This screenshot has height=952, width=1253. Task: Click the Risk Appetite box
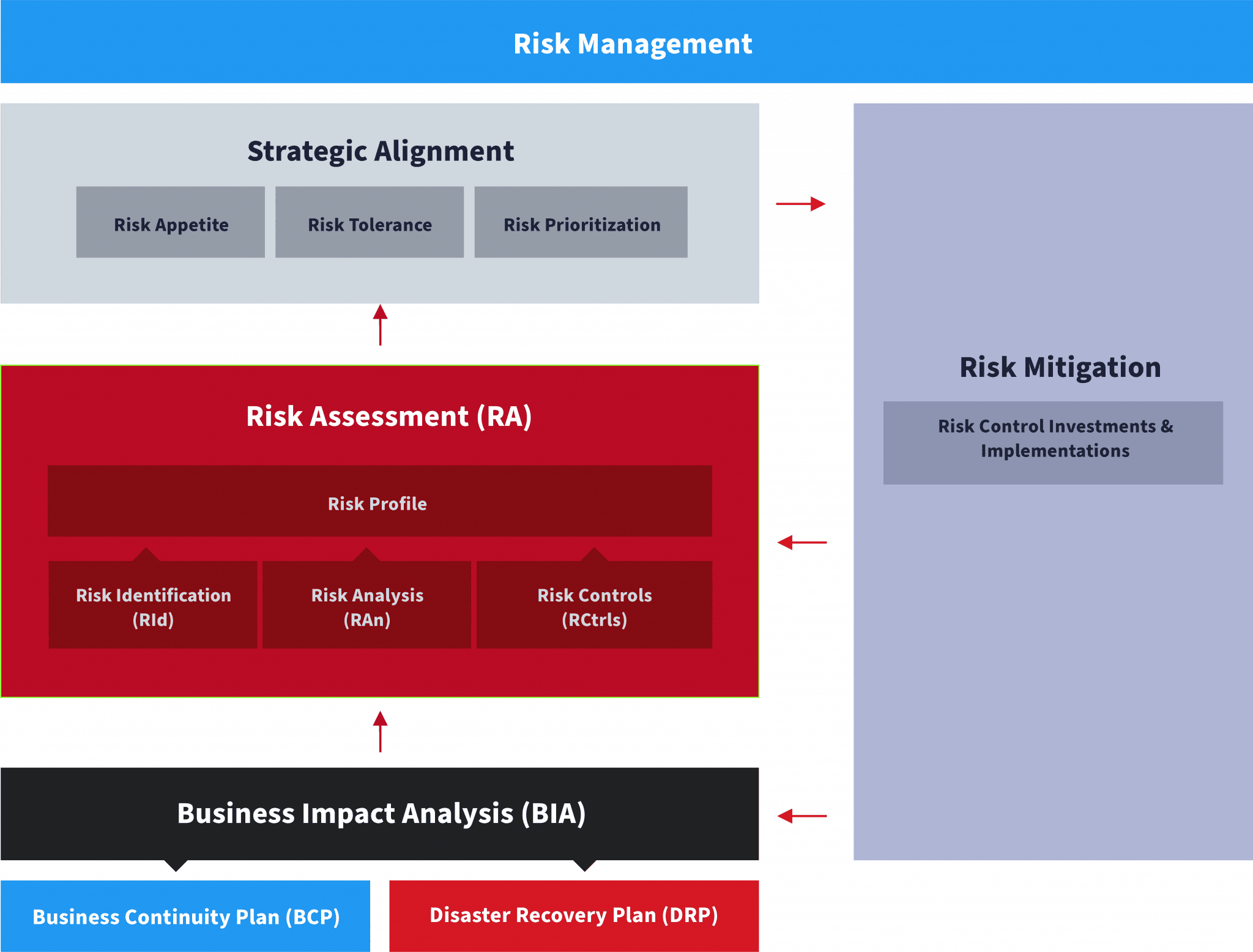[x=171, y=222]
